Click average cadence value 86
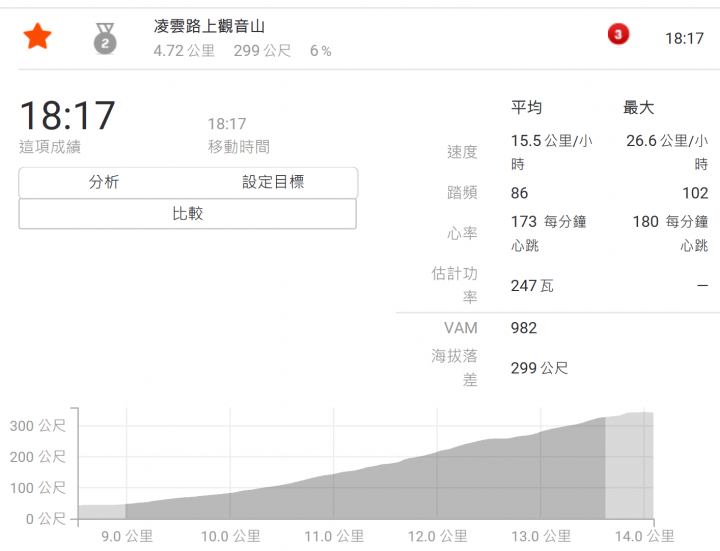The width and height of the screenshot is (720, 551). (519, 193)
